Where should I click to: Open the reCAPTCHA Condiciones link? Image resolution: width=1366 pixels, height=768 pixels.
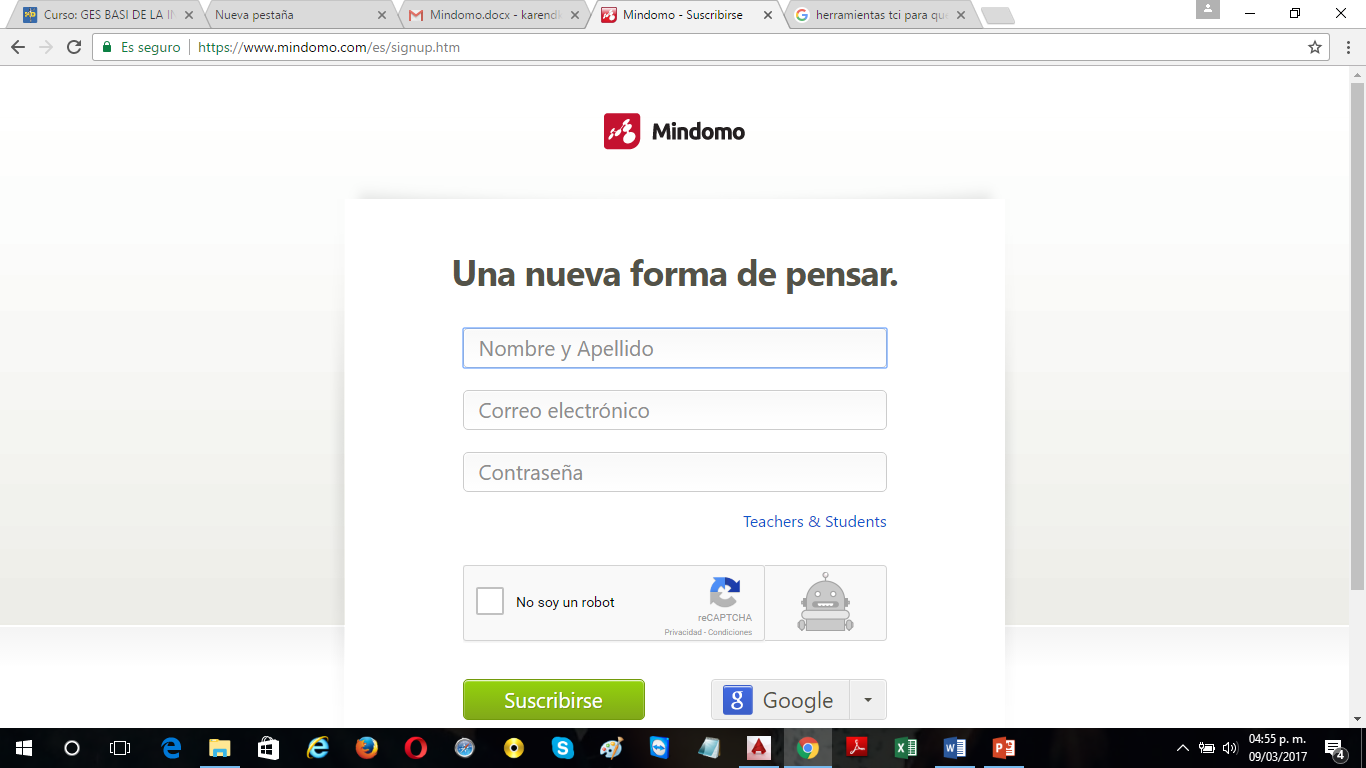click(x=730, y=632)
